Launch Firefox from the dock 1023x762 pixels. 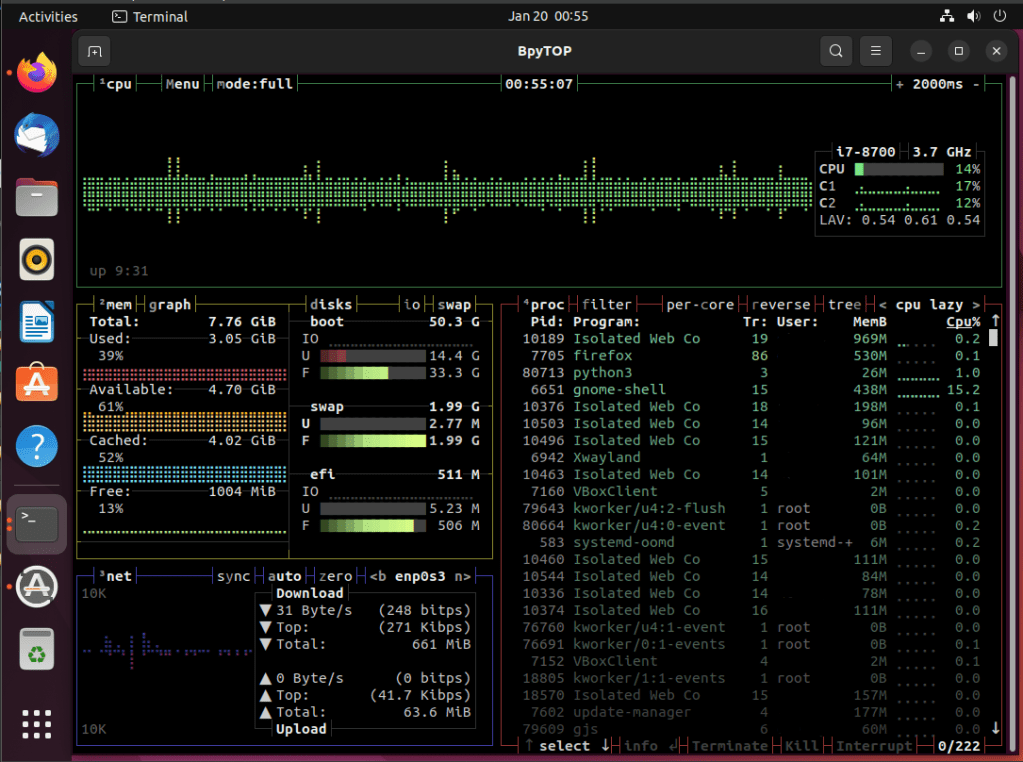point(37,72)
